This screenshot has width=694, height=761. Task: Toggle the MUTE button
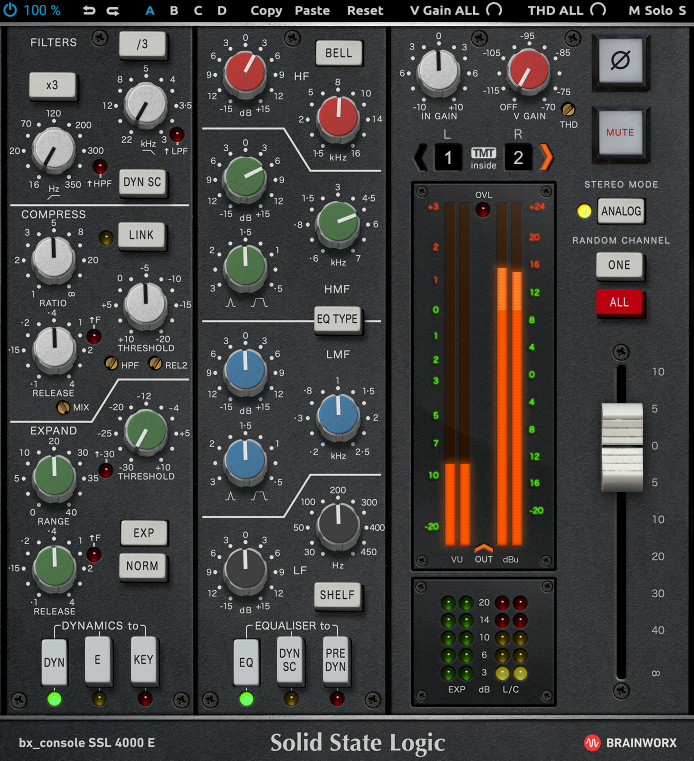(620, 132)
